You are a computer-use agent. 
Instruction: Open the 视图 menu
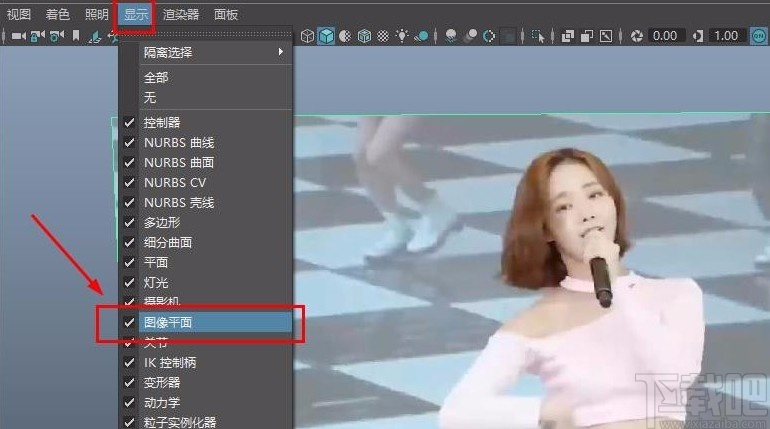coord(19,14)
